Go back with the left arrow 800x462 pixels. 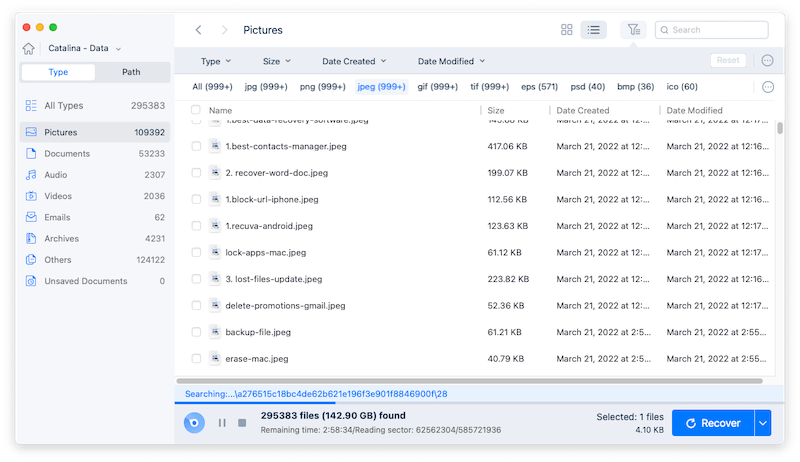pos(198,30)
